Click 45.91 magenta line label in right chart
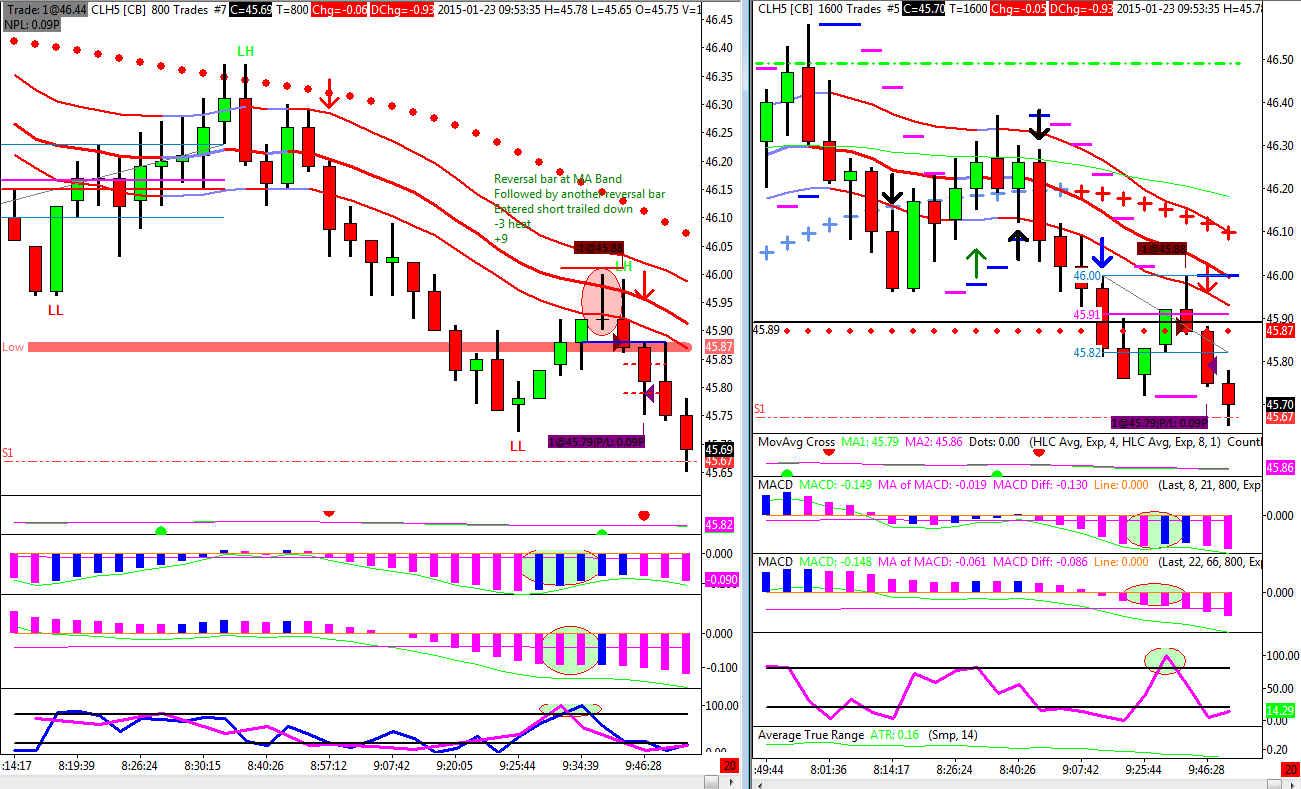Image resolution: width=1301 pixels, height=789 pixels. click(1087, 314)
